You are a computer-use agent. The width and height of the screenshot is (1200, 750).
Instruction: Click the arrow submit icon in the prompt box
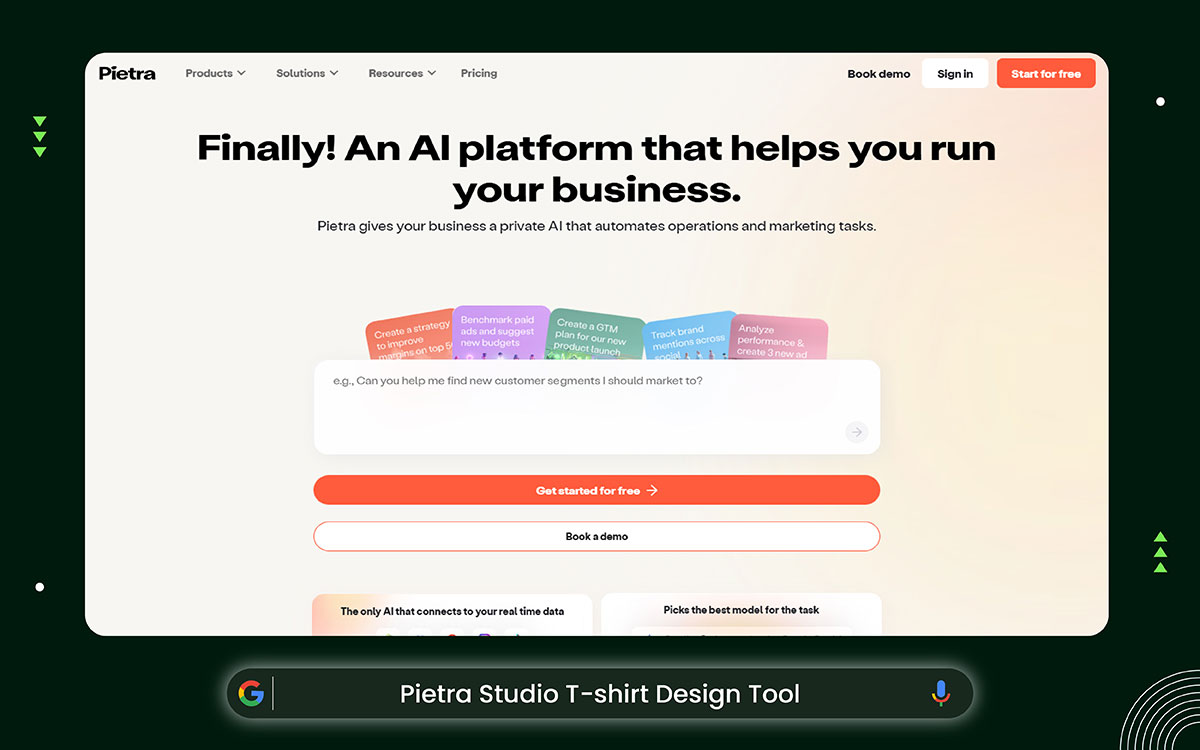point(856,432)
